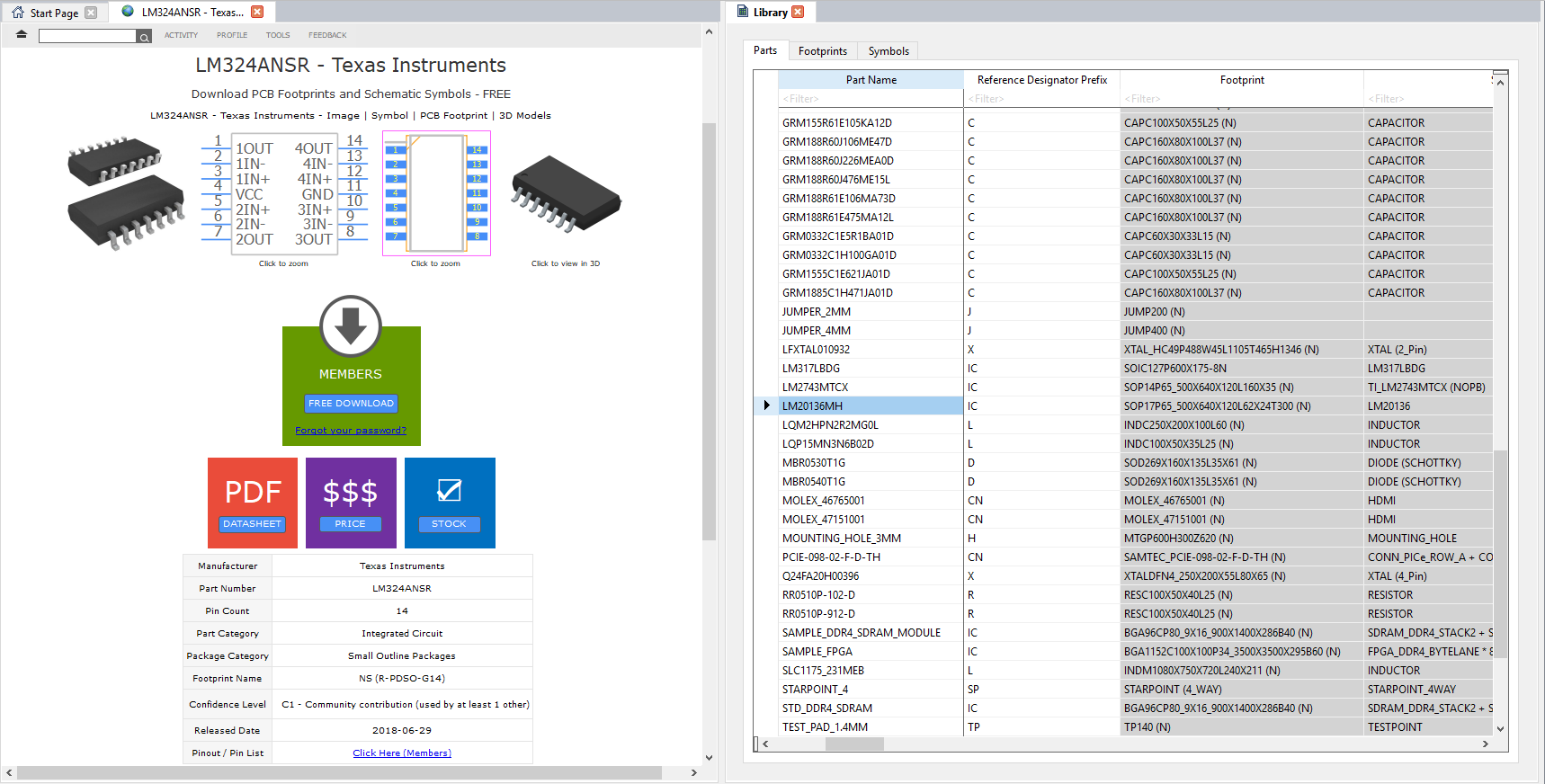Sort by Reference Designator Prefix header
Image resolution: width=1545 pixels, height=784 pixels.
(1041, 80)
